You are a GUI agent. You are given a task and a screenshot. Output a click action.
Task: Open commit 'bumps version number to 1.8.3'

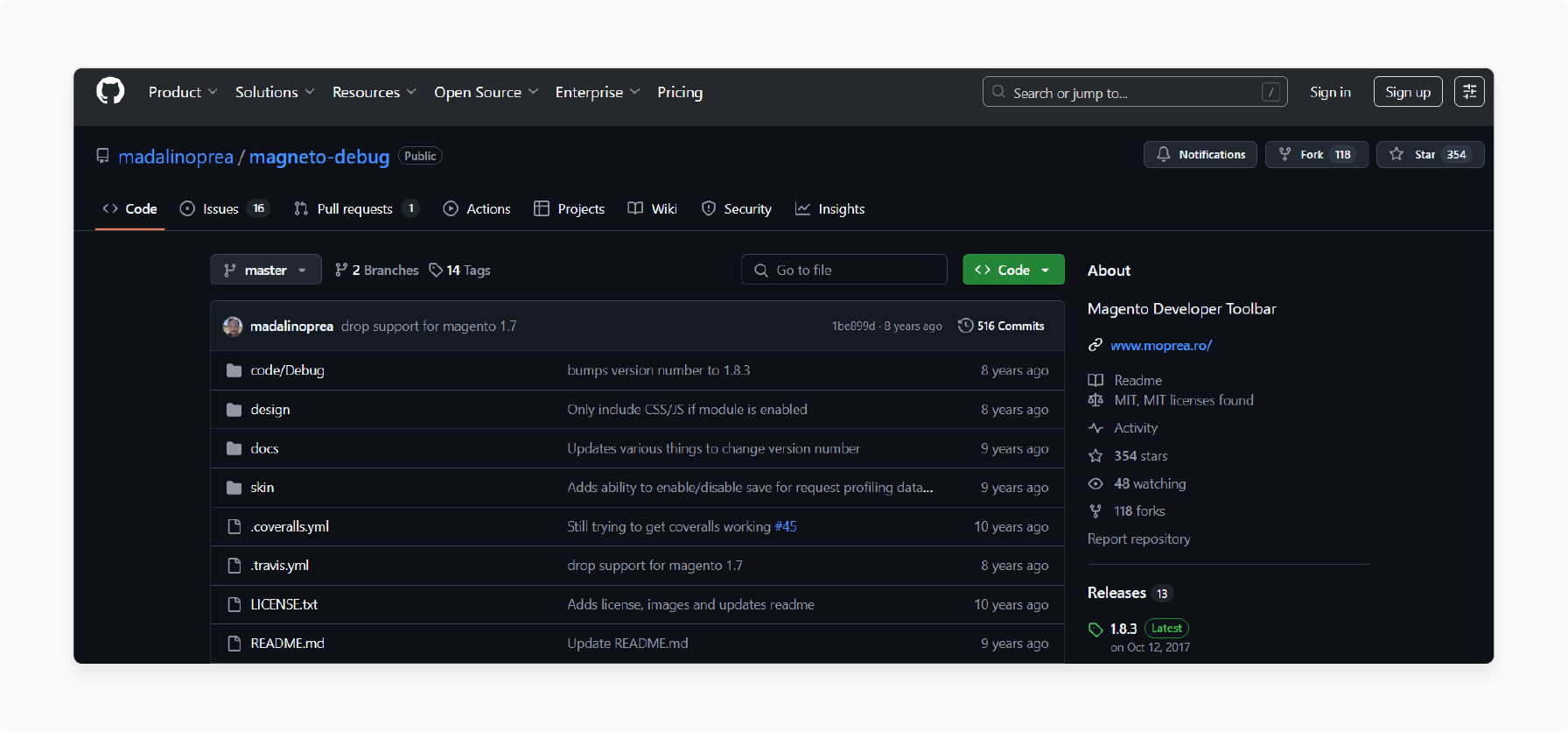point(659,370)
